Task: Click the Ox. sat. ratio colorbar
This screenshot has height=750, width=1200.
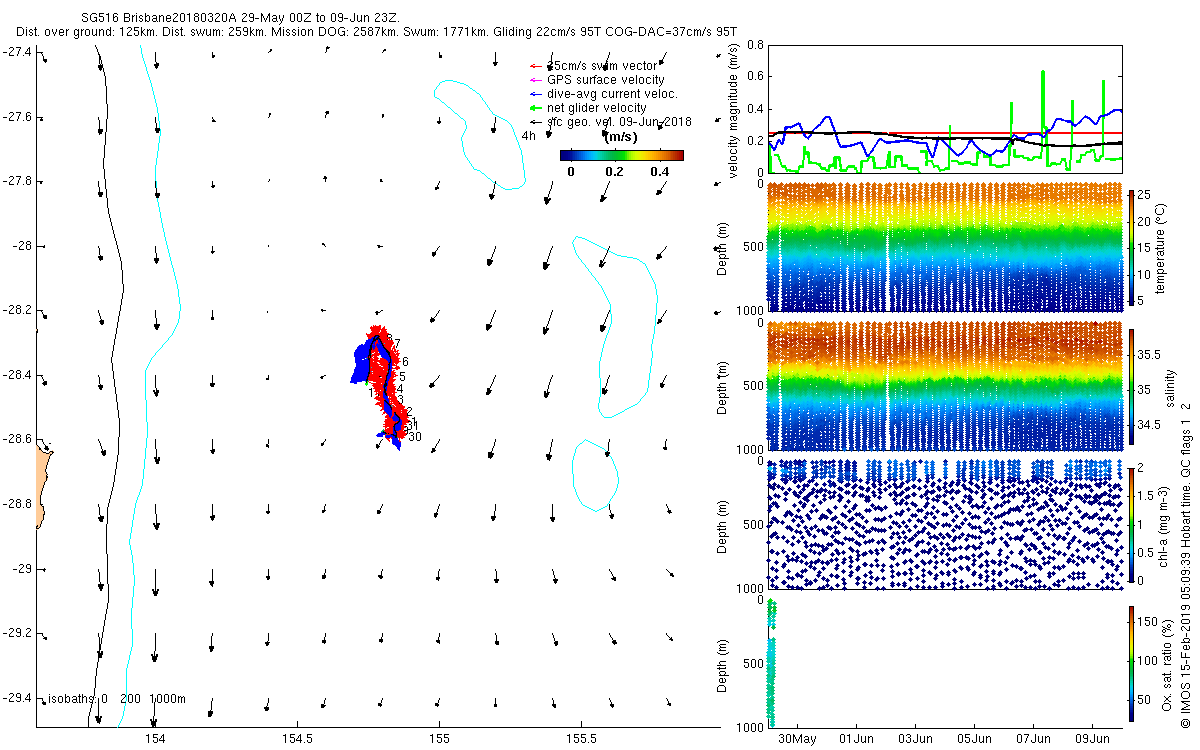Action: click(x=1132, y=663)
